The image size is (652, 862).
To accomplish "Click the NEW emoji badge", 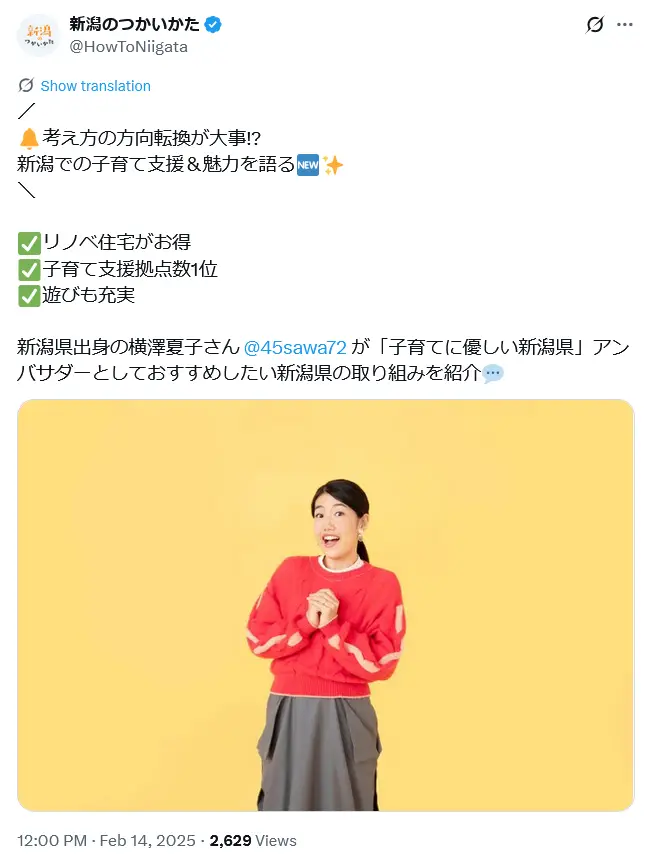I will pos(308,165).
